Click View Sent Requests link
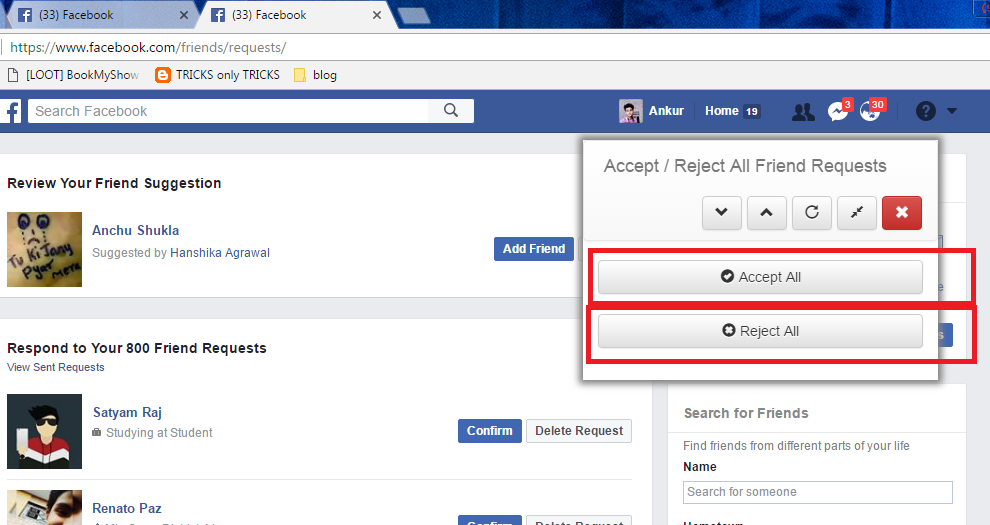 (x=56, y=367)
